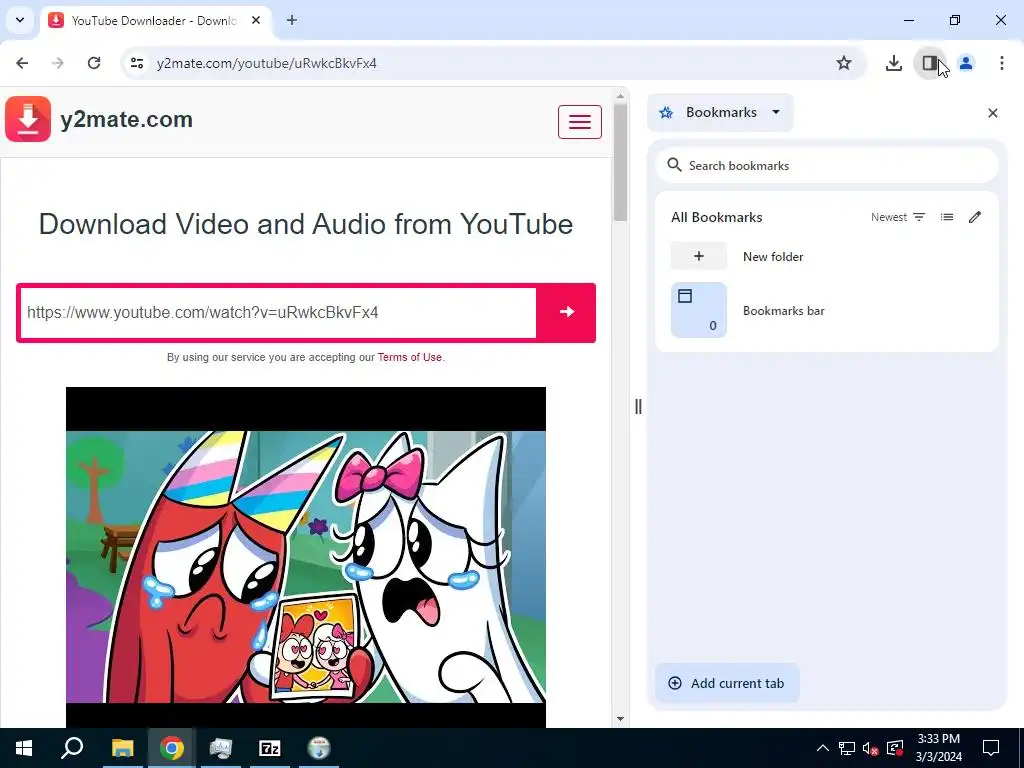Close the Bookmarks side panel
This screenshot has width=1024, height=768.
(x=993, y=113)
